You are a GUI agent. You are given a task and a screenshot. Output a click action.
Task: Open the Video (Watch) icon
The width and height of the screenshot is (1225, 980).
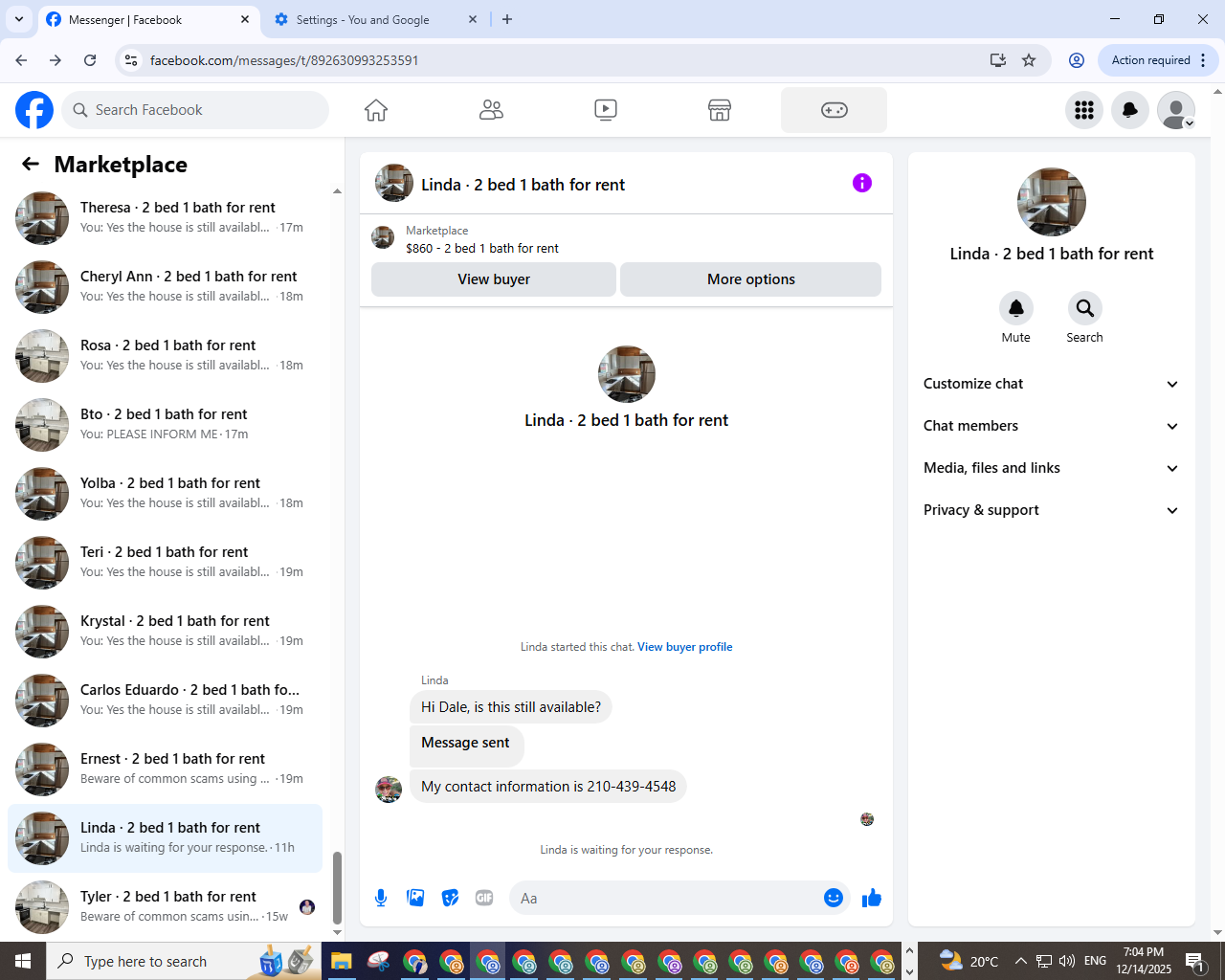[606, 110]
